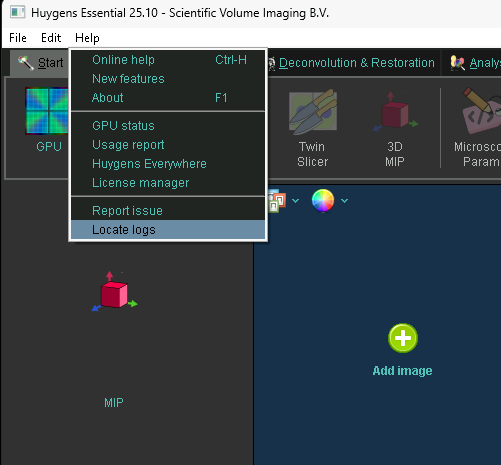This screenshot has width=501, height=465.
Task: Choose Huygens Everywhere from the menu
Action: coord(168,164)
